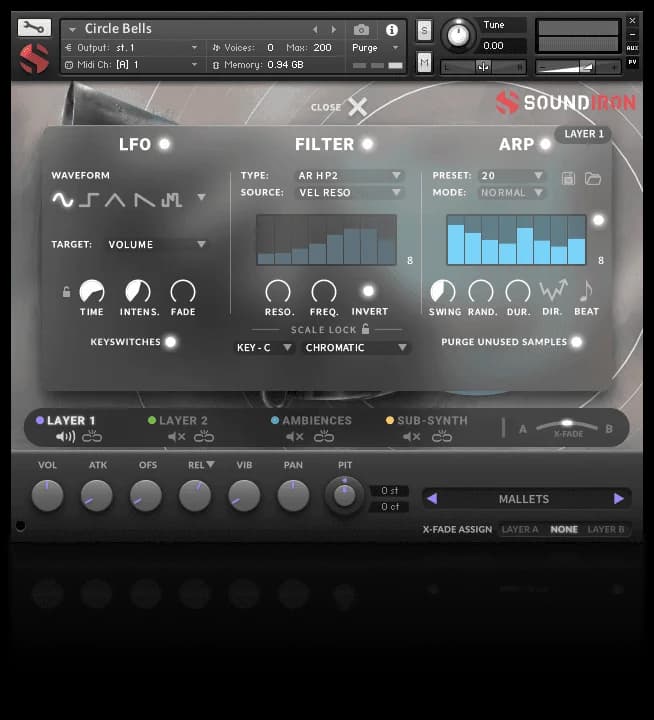Expand the filter Type AR HP2 dropdown

(349, 176)
